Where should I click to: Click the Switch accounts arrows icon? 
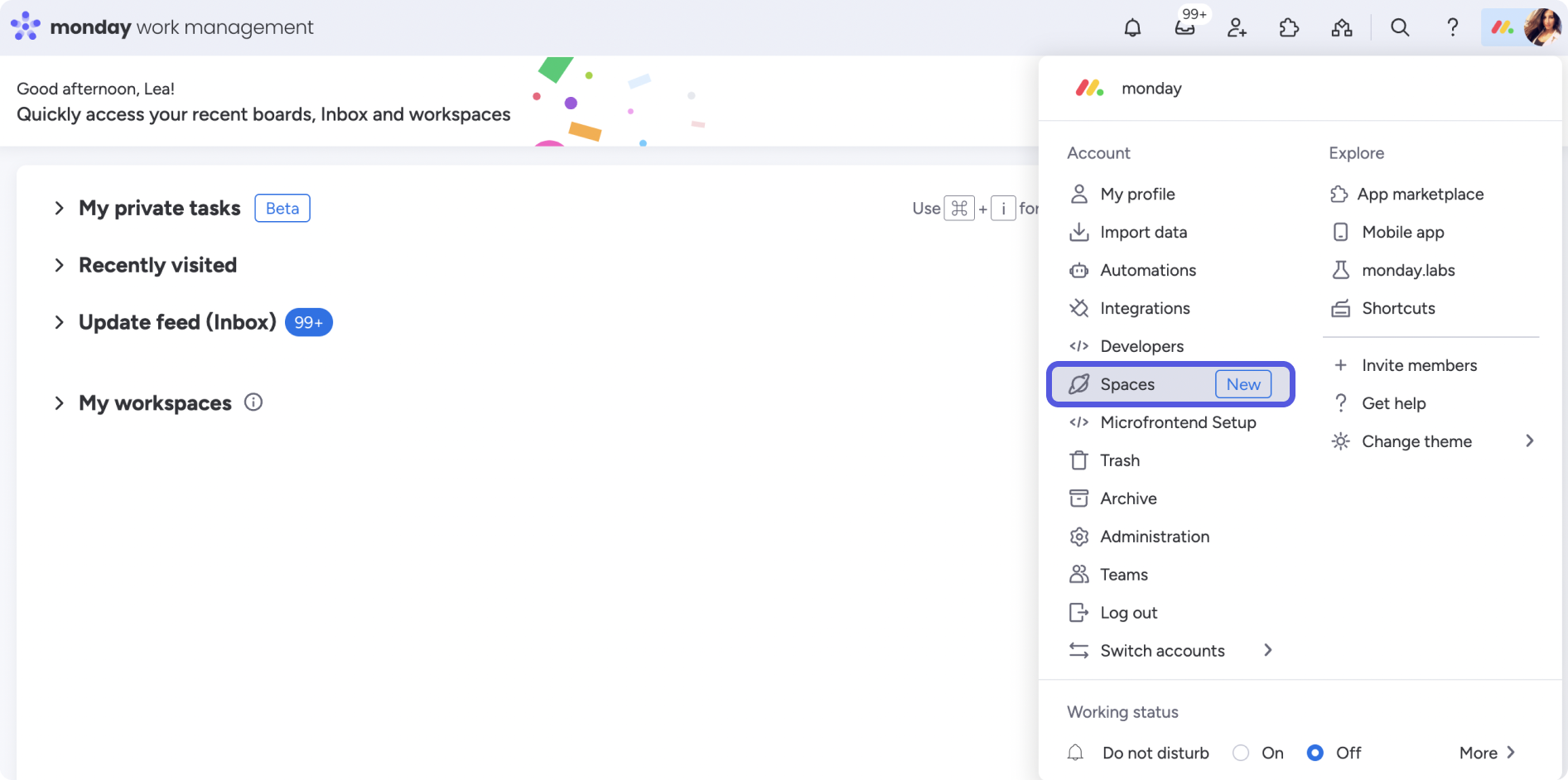tap(1078, 651)
